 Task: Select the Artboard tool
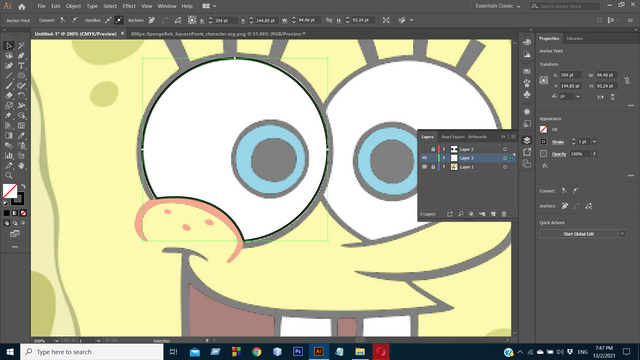coord(21,156)
